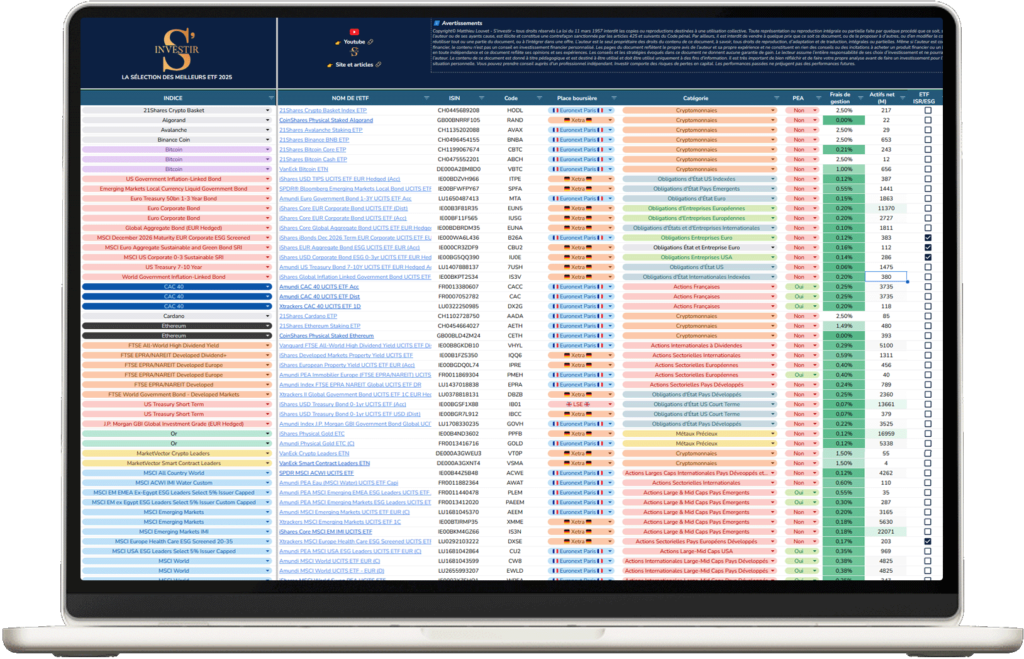Open the ISIN column filter icon
This screenshot has height=659, width=1024.
(x=481, y=98)
